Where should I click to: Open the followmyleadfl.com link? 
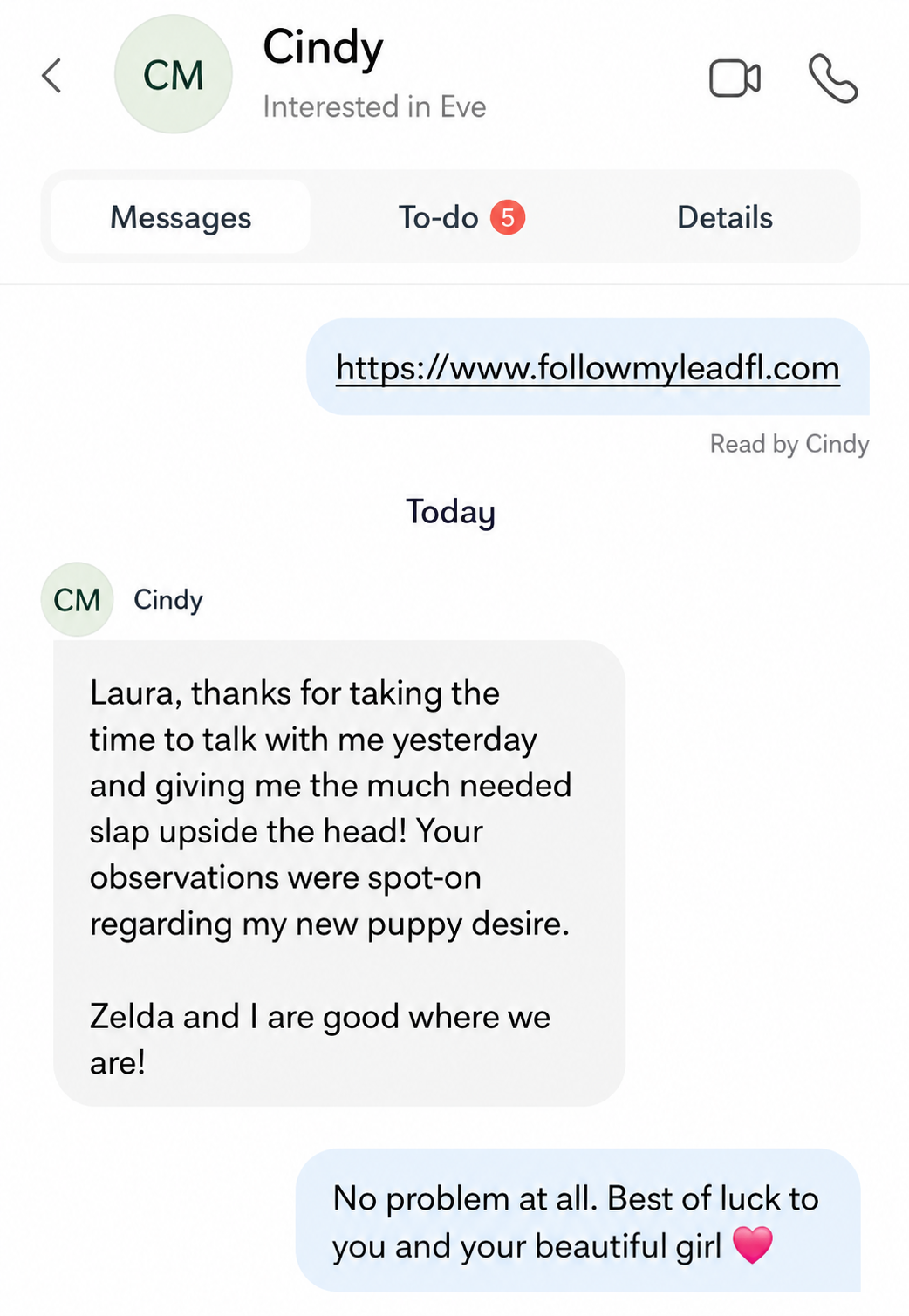pyautogui.click(x=588, y=368)
